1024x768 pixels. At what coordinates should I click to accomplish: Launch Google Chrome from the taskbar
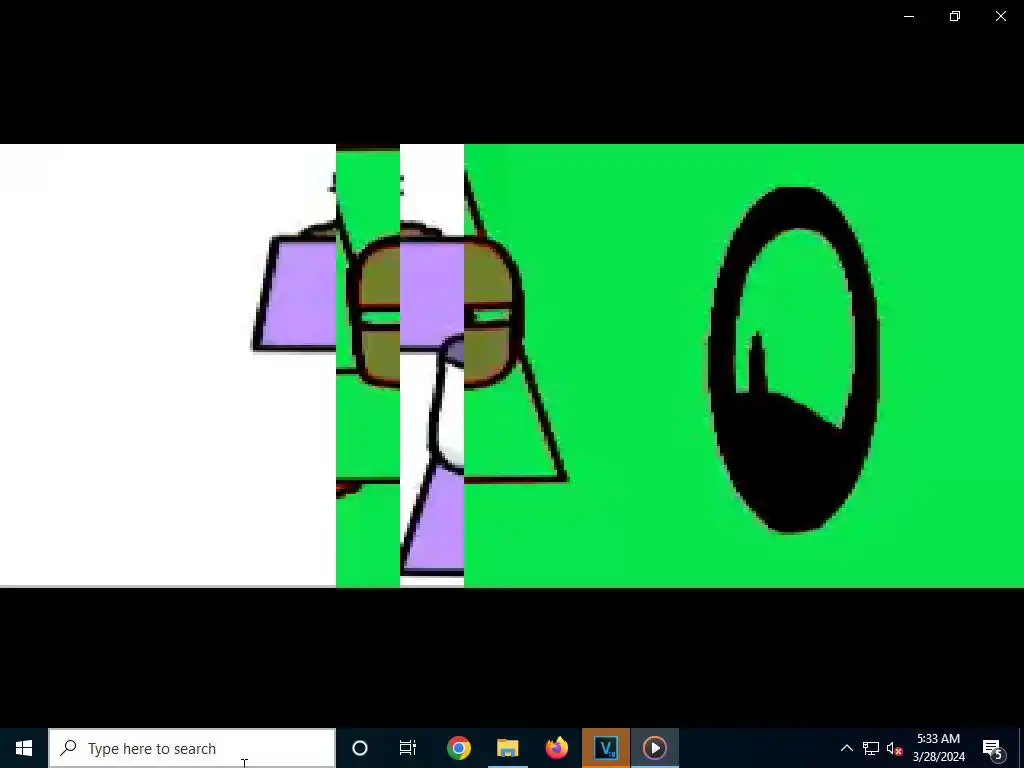click(459, 748)
